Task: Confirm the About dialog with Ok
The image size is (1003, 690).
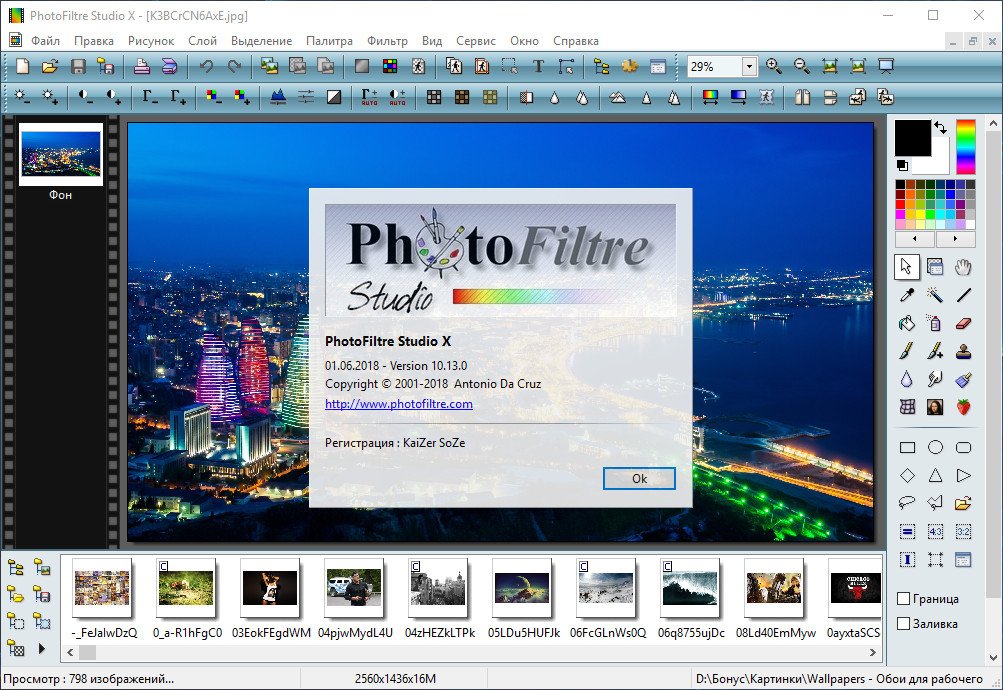Action: (x=639, y=478)
